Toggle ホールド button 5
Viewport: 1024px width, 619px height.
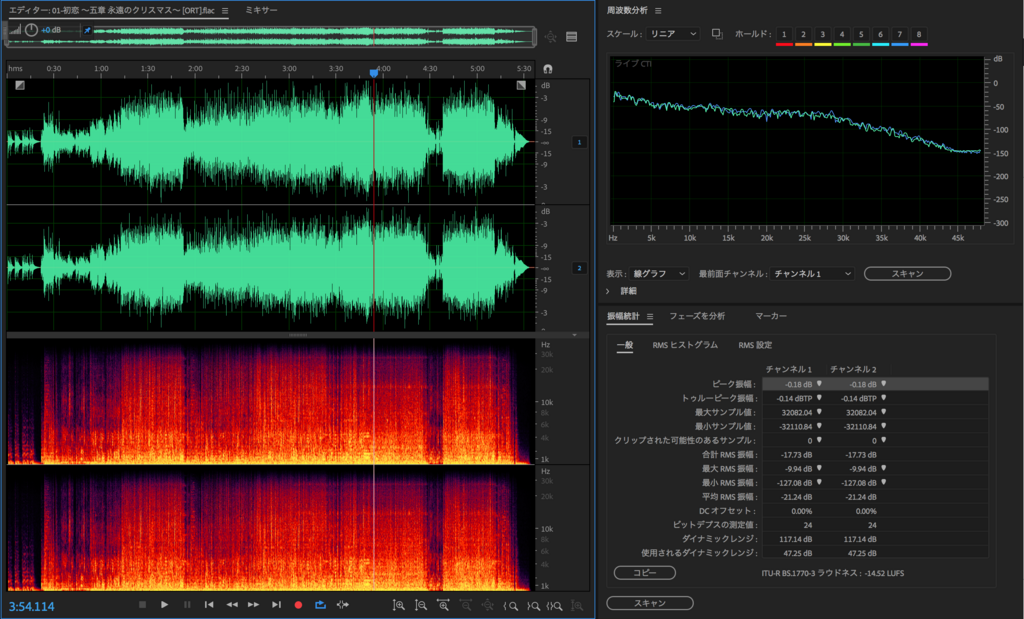[861, 35]
